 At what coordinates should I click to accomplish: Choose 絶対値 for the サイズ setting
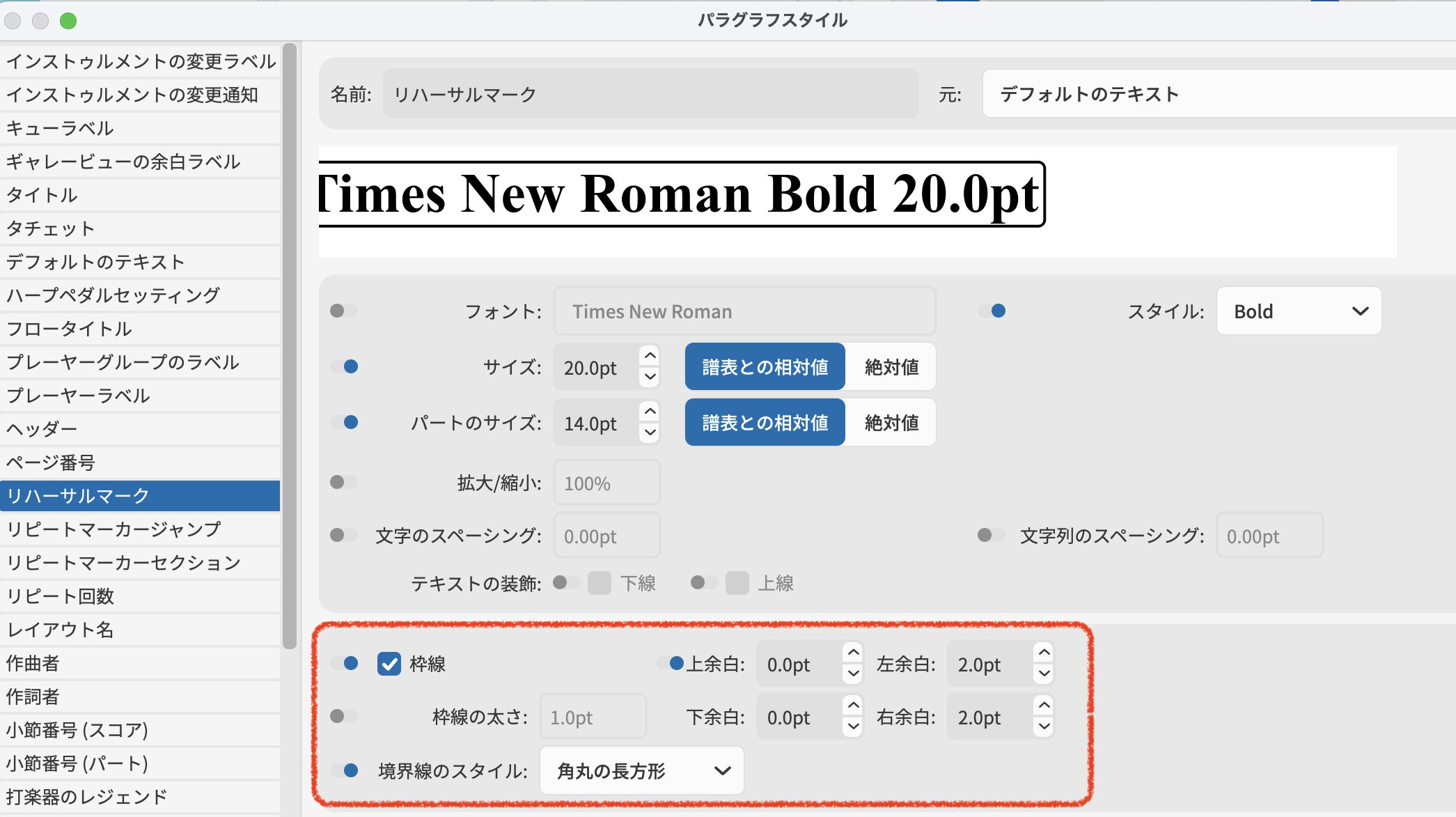tap(891, 367)
